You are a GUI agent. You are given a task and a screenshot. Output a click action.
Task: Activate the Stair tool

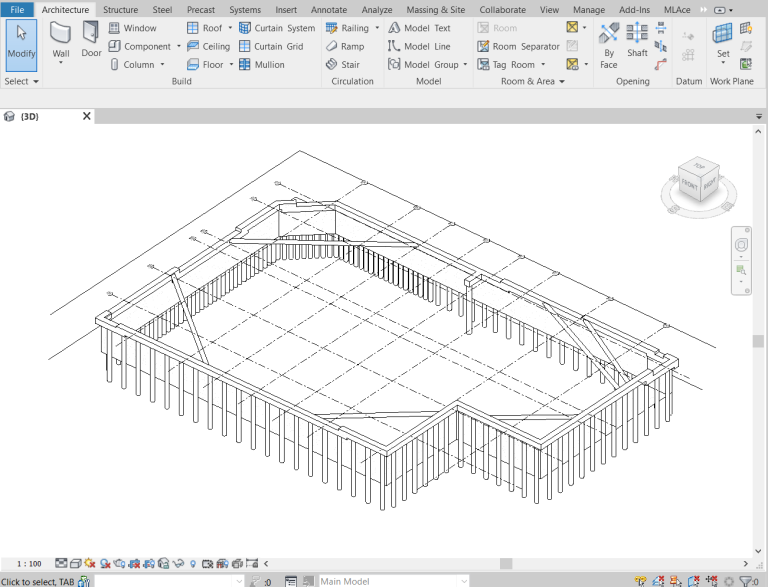coord(342,64)
